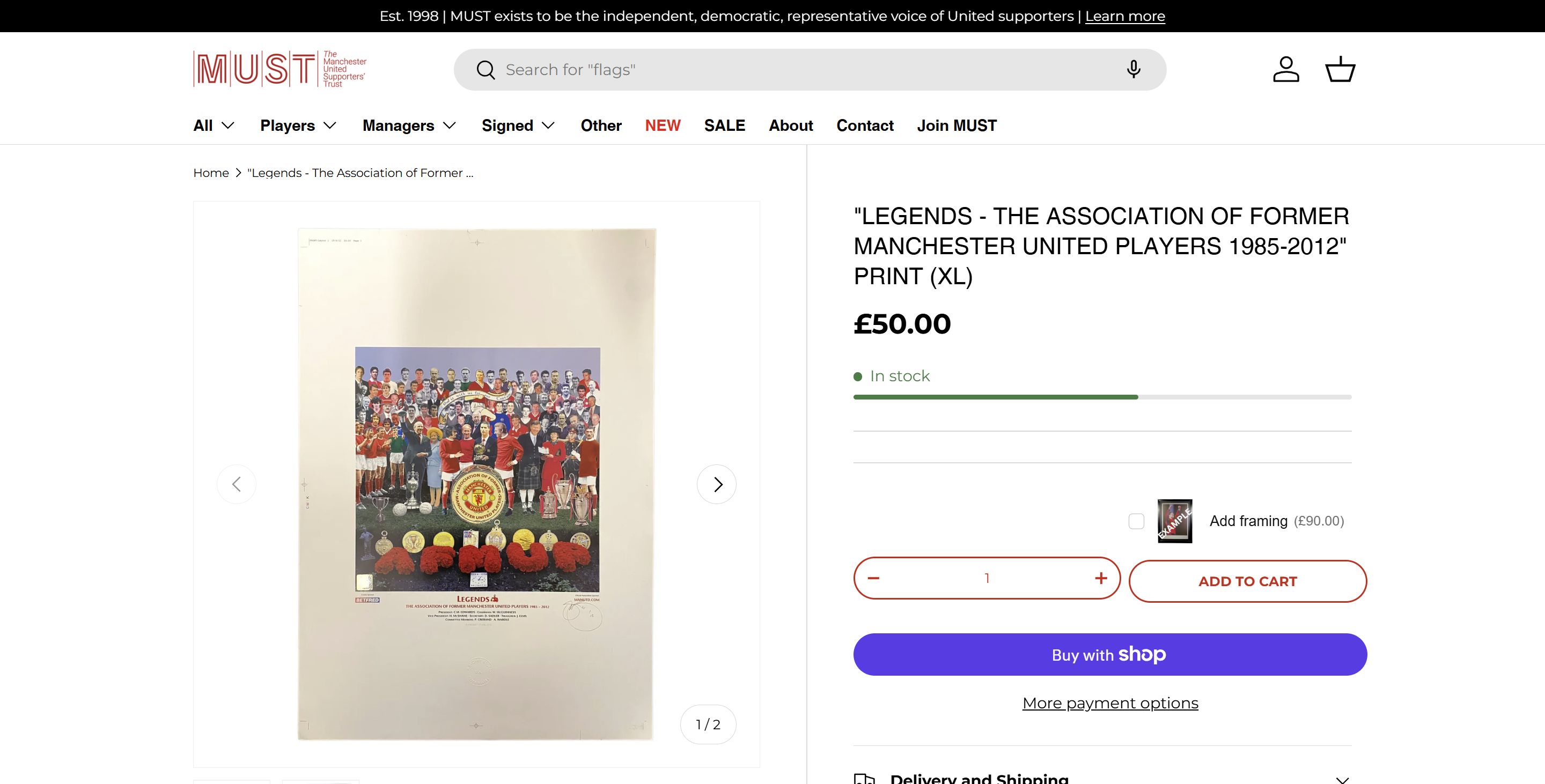The image size is (1545, 784).
Task: Open the Join MUST menu item
Action: pos(957,126)
